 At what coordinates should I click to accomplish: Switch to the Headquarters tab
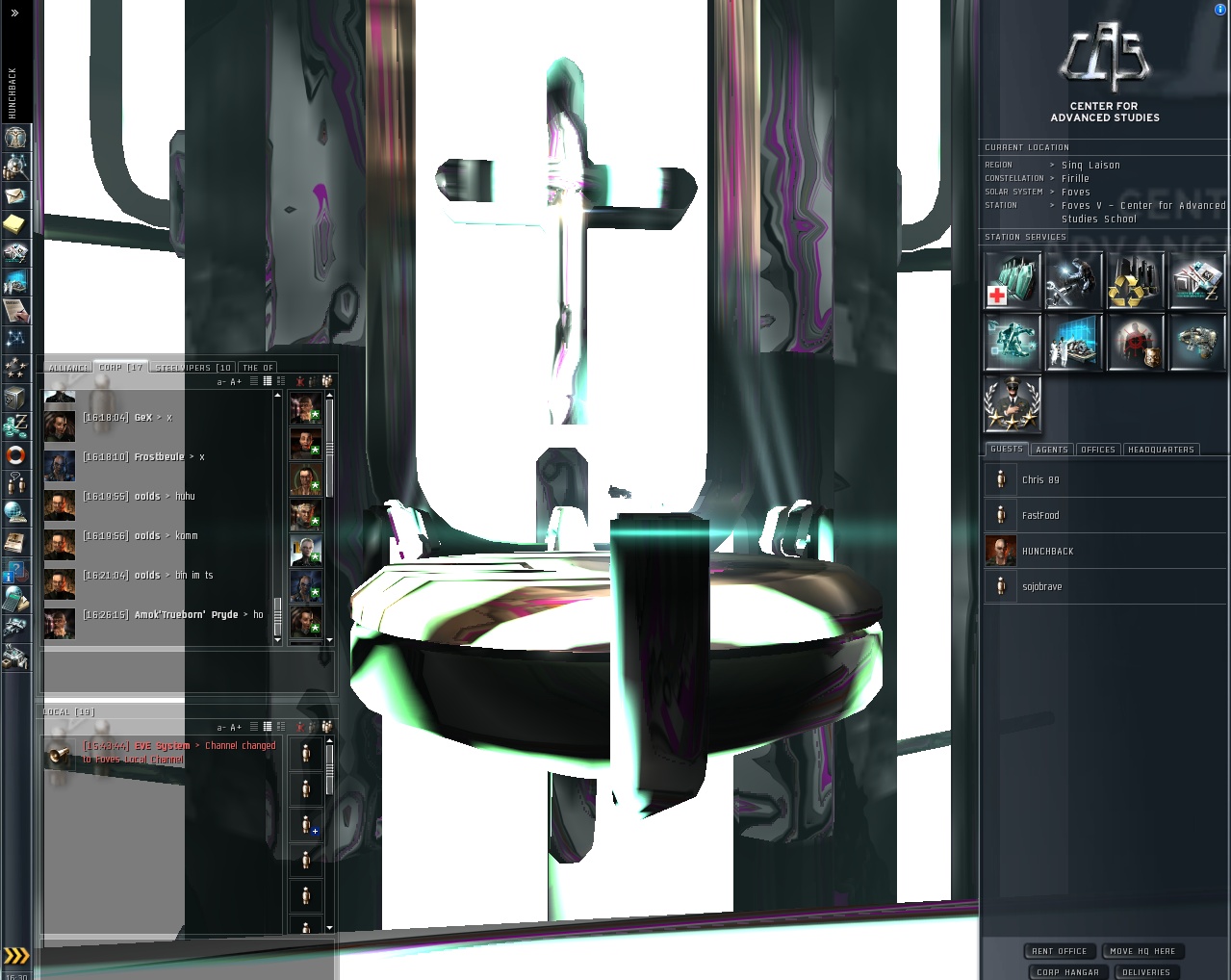coord(1161,450)
